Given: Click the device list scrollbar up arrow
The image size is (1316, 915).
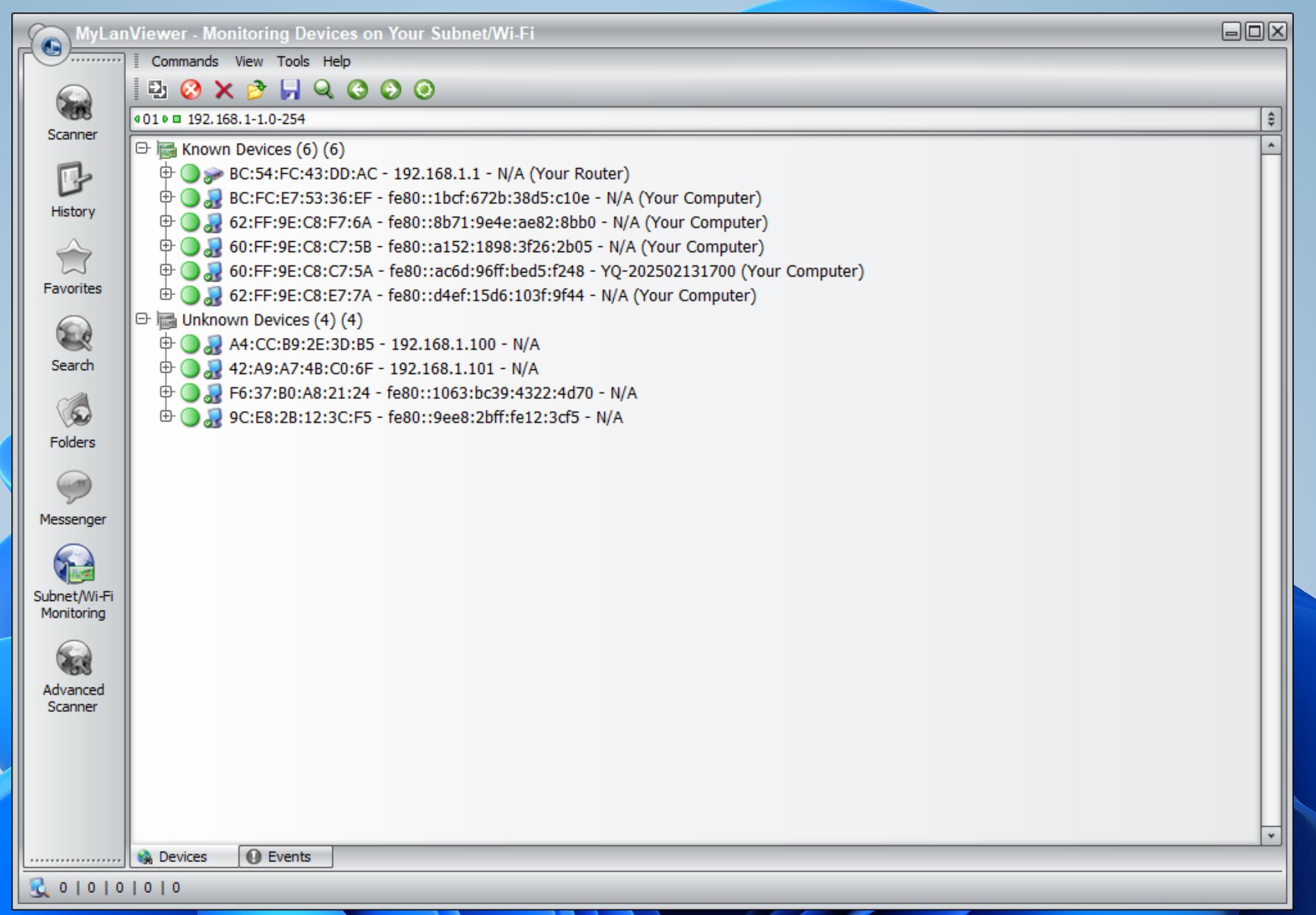Looking at the screenshot, I should point(1271,145).
